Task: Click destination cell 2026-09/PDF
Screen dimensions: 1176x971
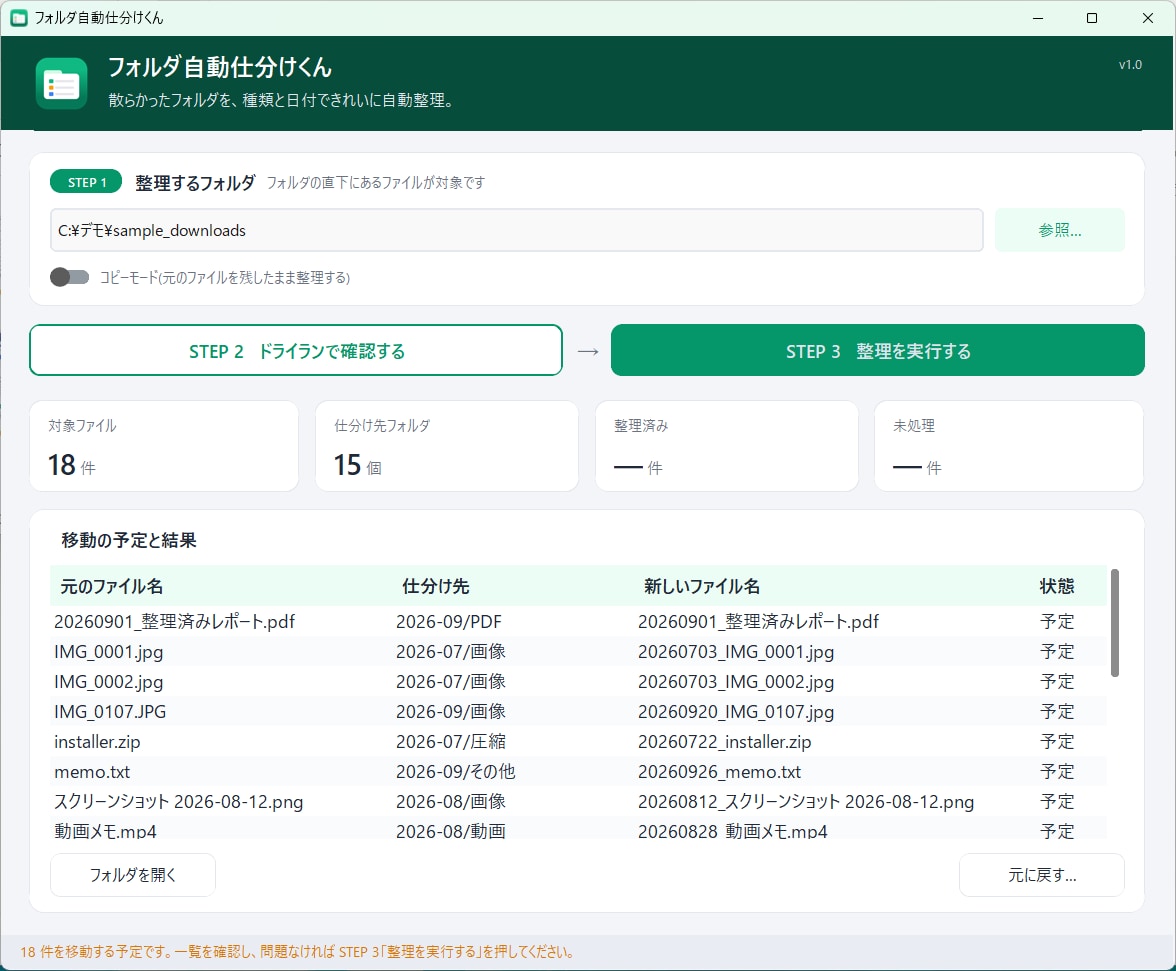Action: (x=448, y=622)
